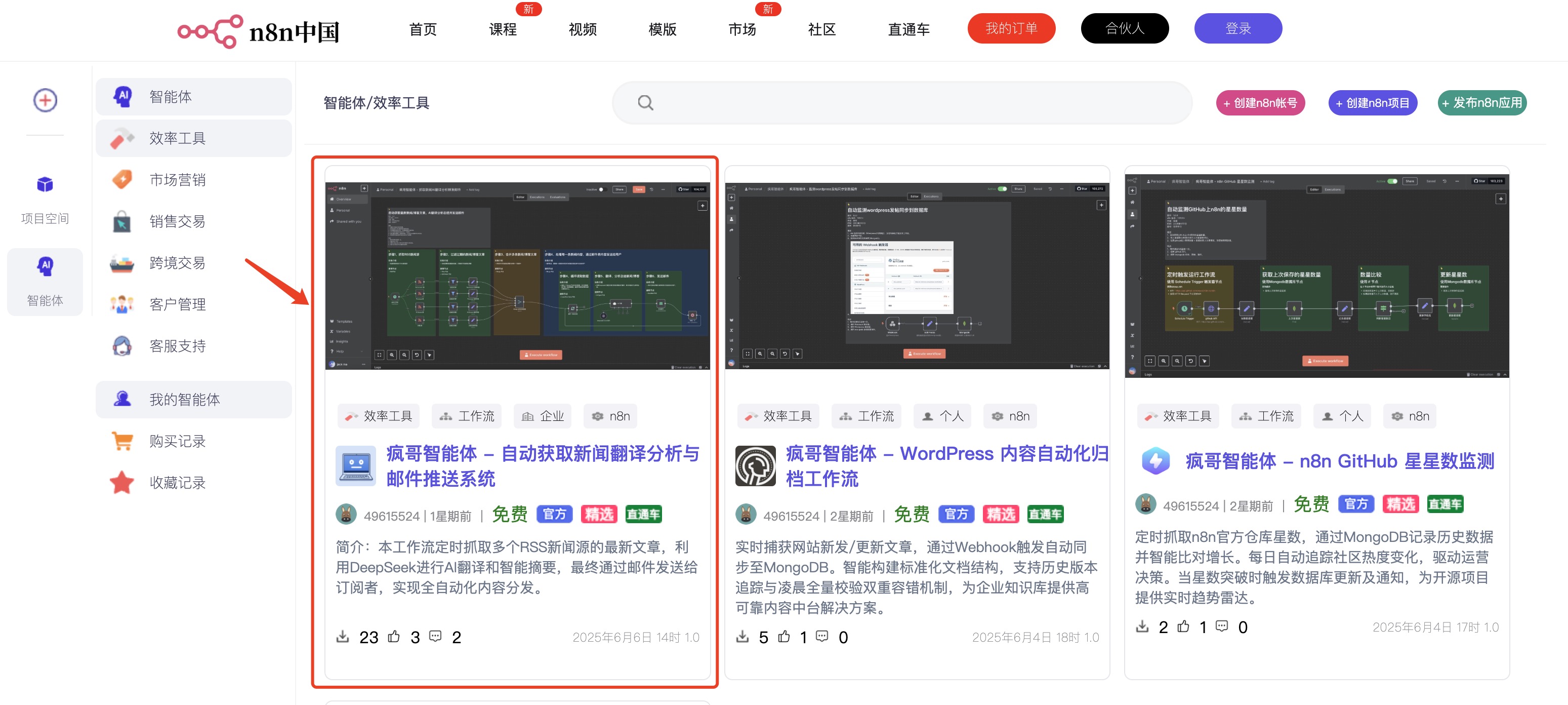Click the purple 登录 button

coord(1237,29)
